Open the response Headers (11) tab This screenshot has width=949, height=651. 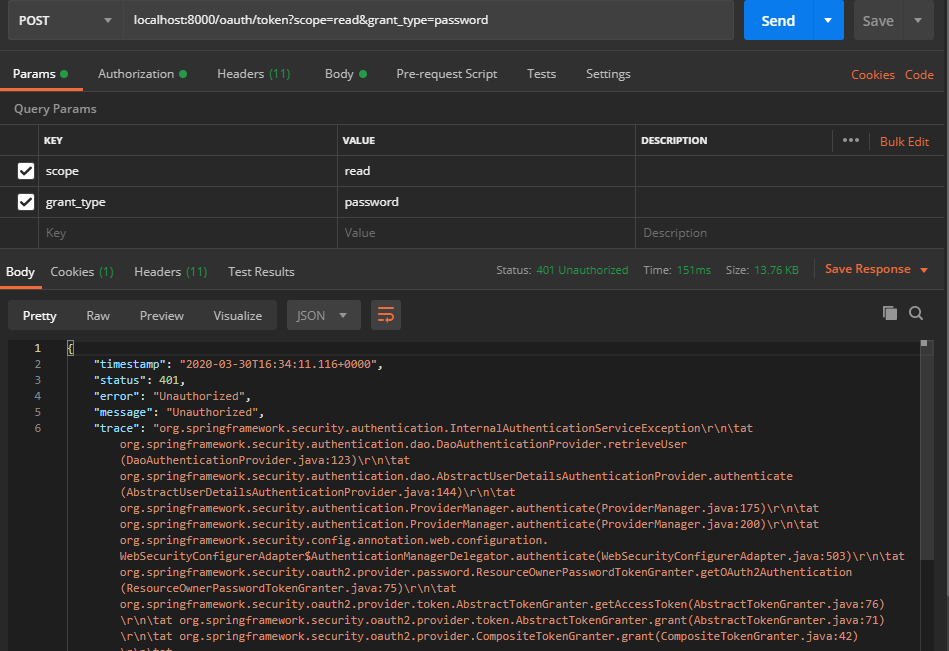click(170, 272)
